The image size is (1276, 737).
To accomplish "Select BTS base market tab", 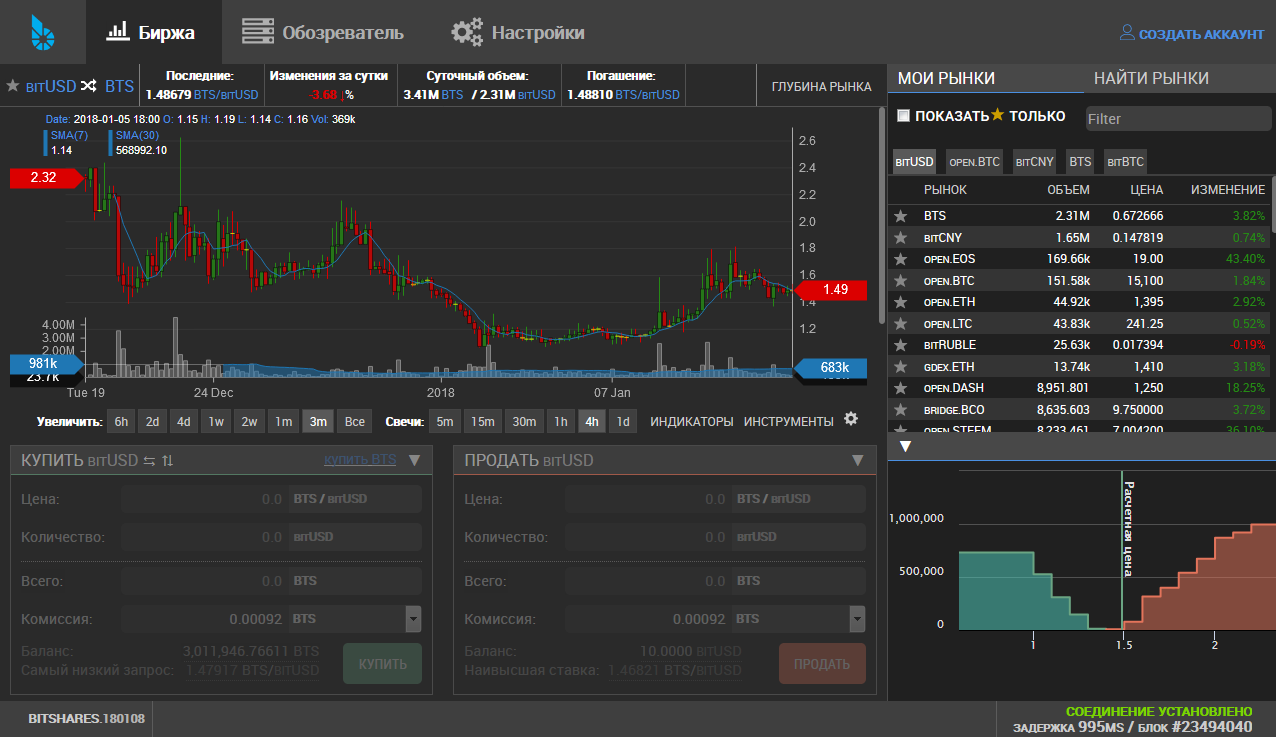I will click(1080, 161).
